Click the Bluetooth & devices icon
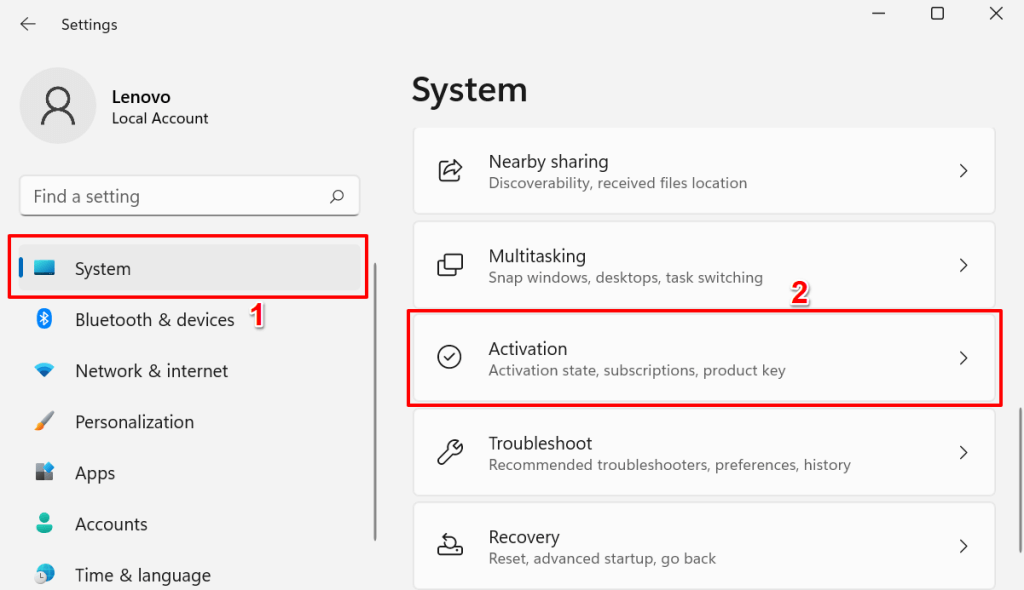The height and width of the screenshot is (590, 1024). (x=44, y=319)
